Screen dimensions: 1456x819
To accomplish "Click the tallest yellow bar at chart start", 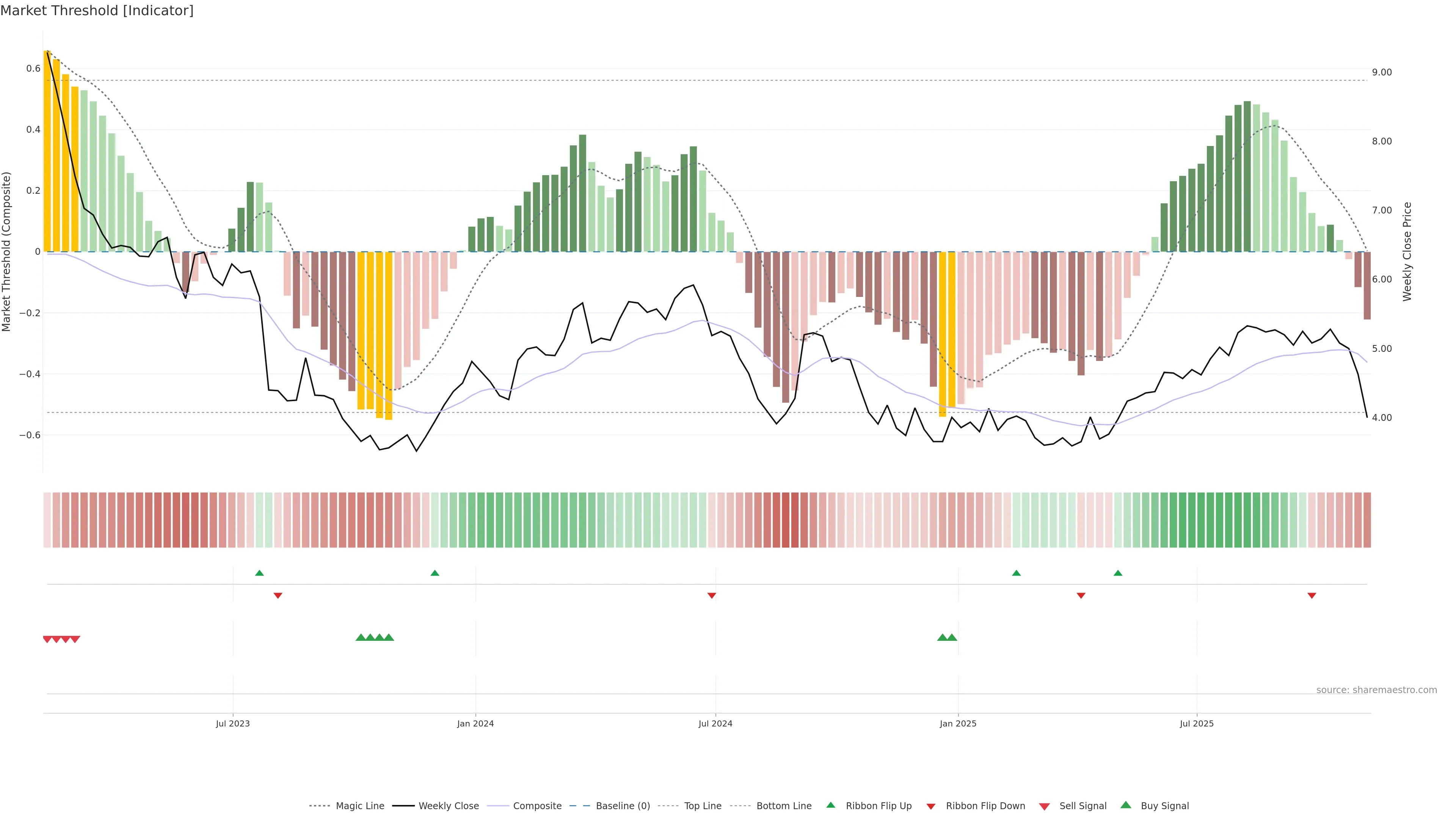I will pos(47,151).
